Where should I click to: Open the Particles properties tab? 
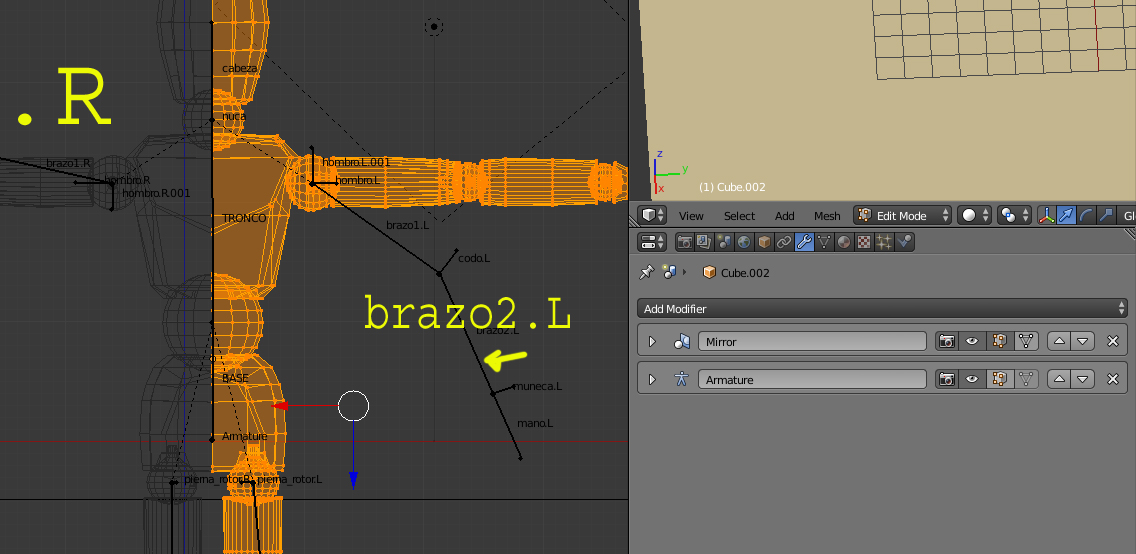point(883,242)
